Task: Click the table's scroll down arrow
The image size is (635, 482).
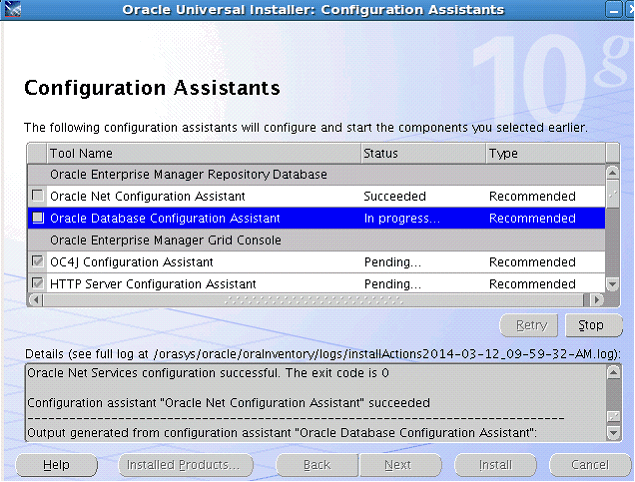Action: coord(613,284)
